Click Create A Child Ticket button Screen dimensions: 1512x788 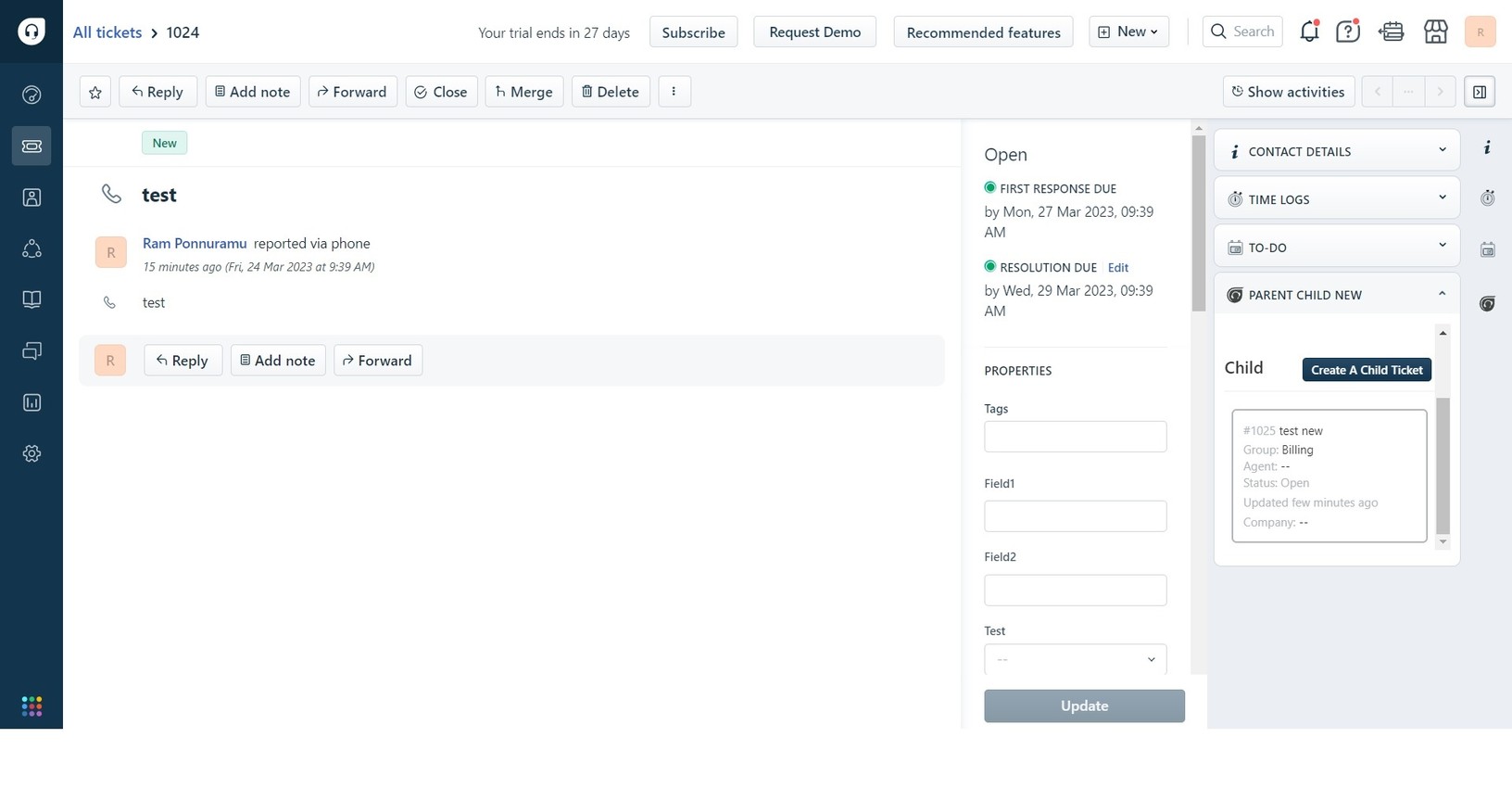1367,370
